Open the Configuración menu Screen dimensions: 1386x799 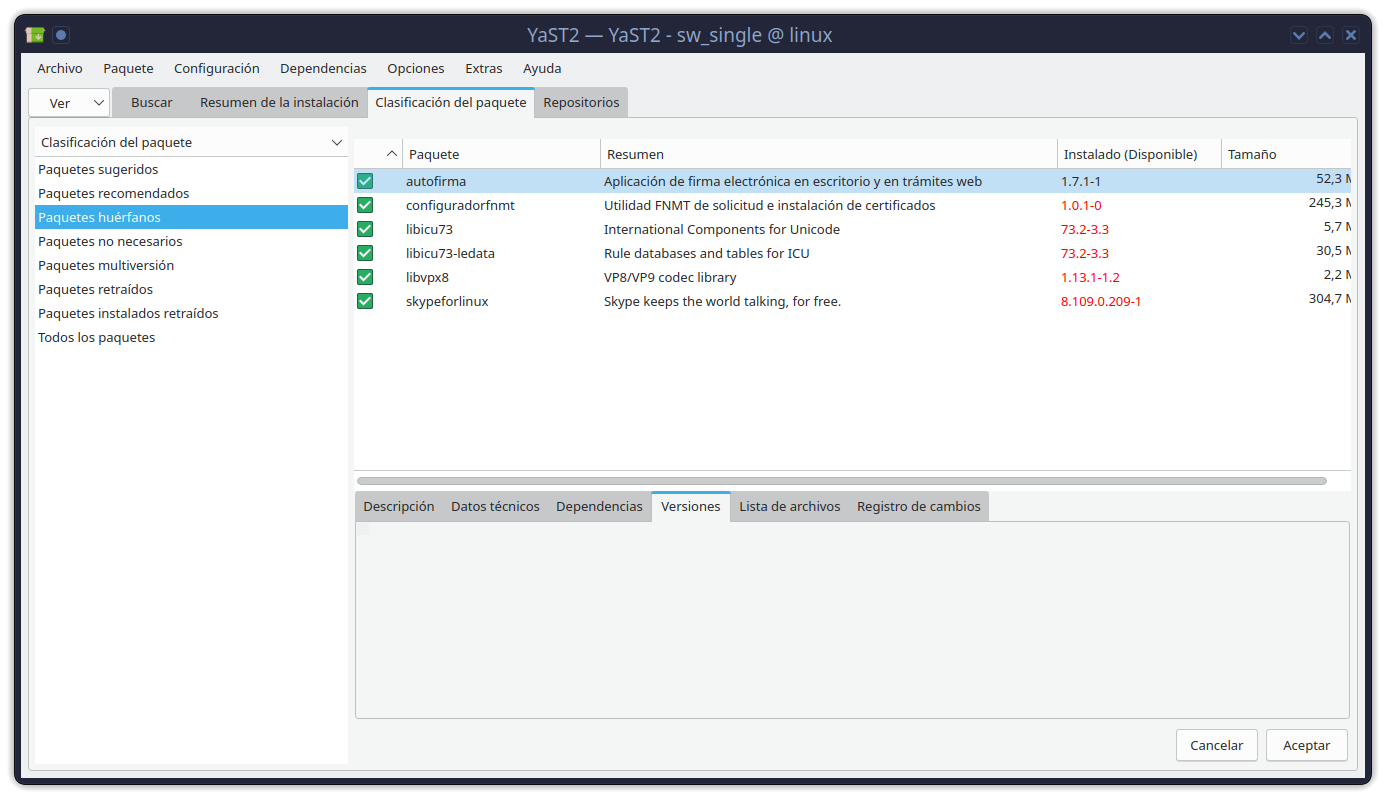pos(216,68)
